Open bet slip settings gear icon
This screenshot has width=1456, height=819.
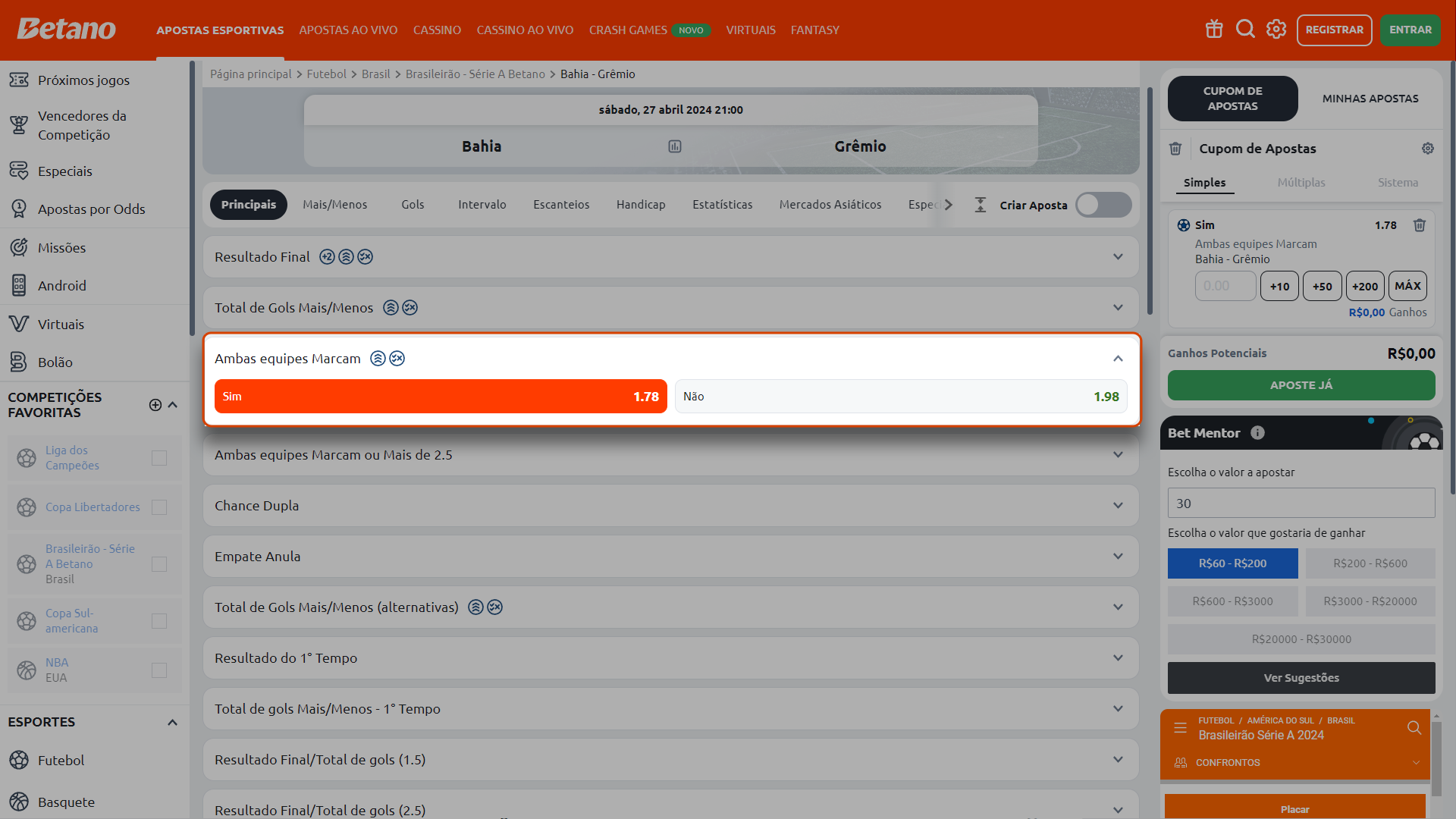pyautogui.click(x=1428, y=149)
